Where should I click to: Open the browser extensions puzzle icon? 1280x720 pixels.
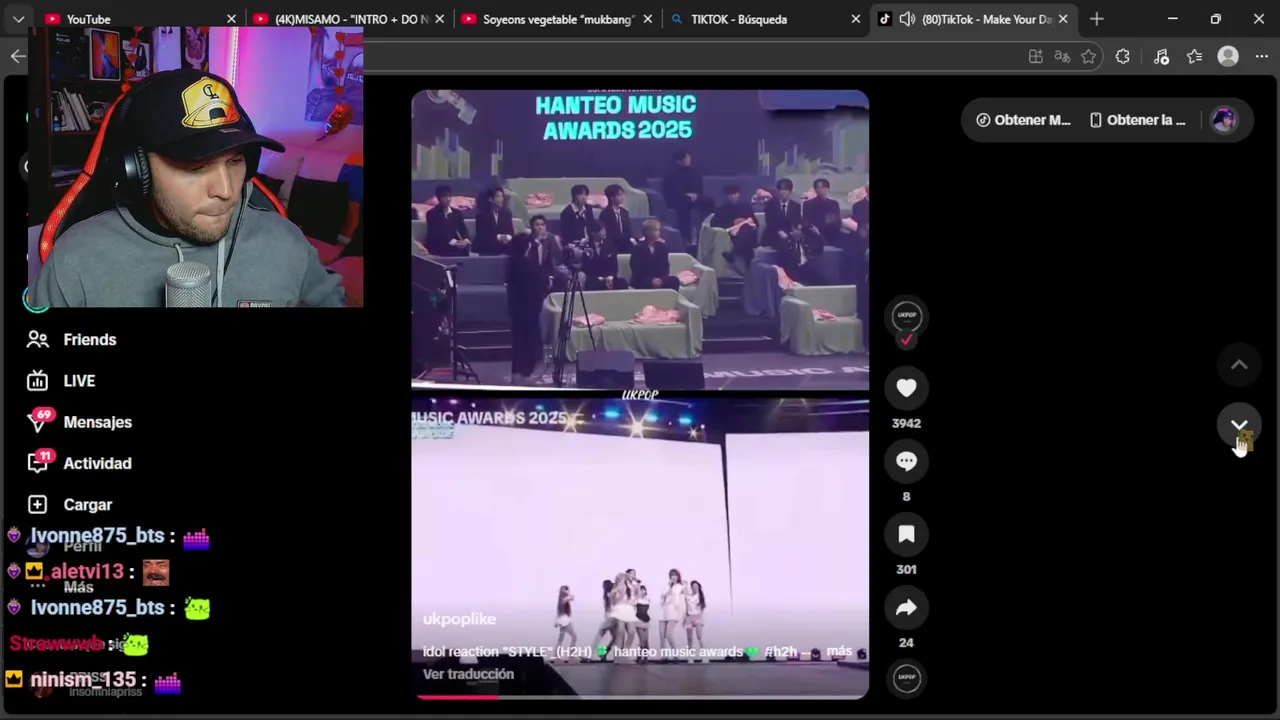coord(1122,57)
